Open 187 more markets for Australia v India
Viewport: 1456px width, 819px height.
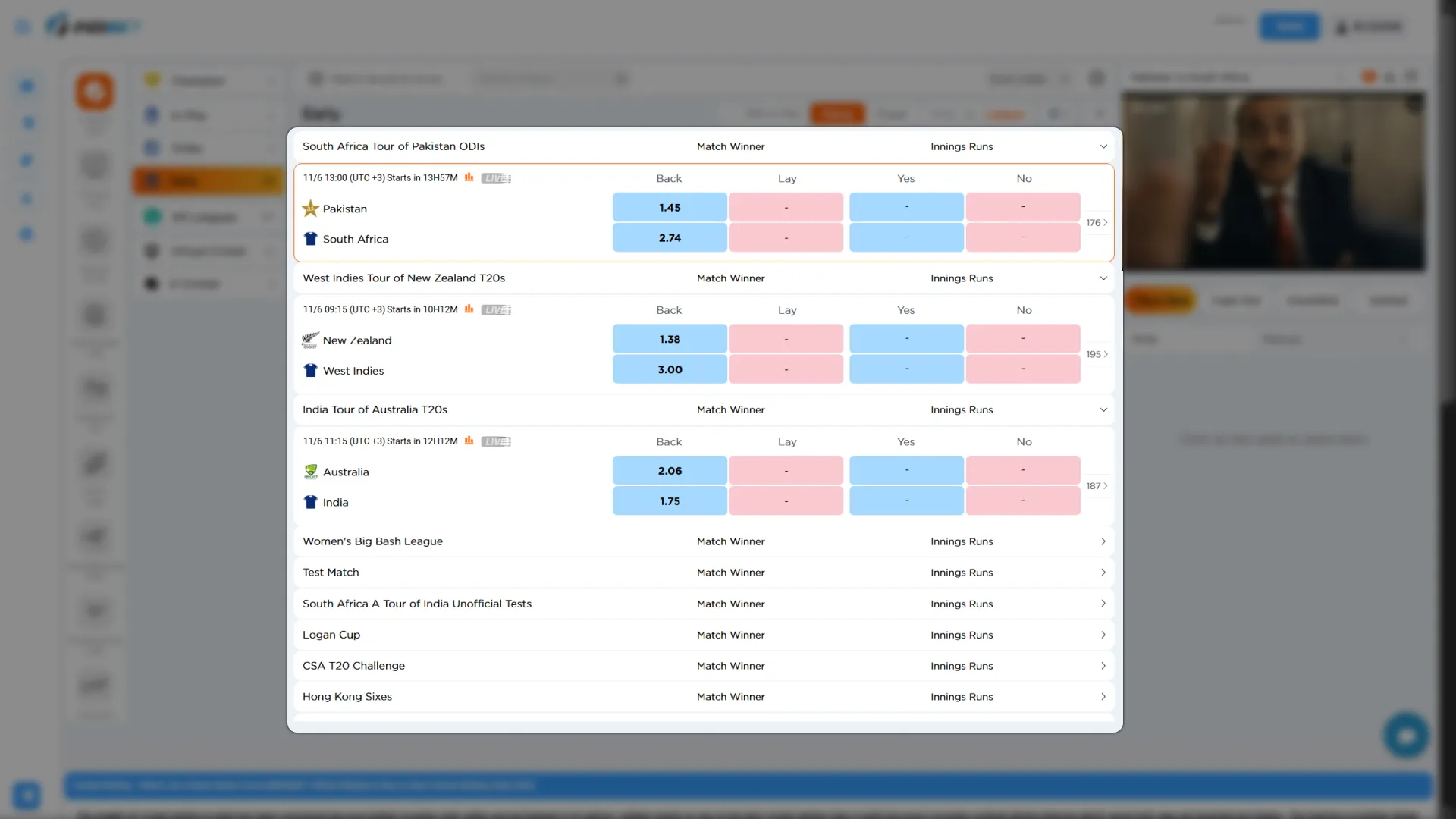coord(1097,486)
